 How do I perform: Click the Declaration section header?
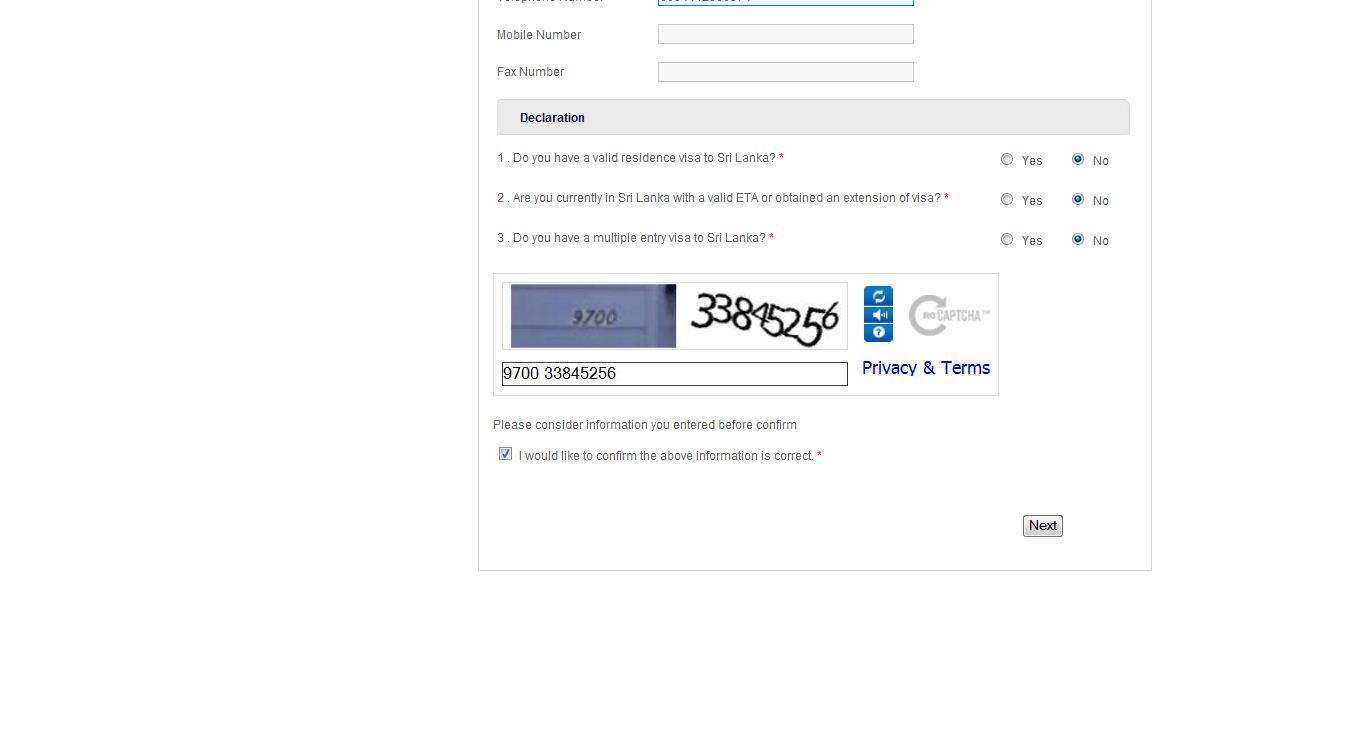tap(813, 117)
